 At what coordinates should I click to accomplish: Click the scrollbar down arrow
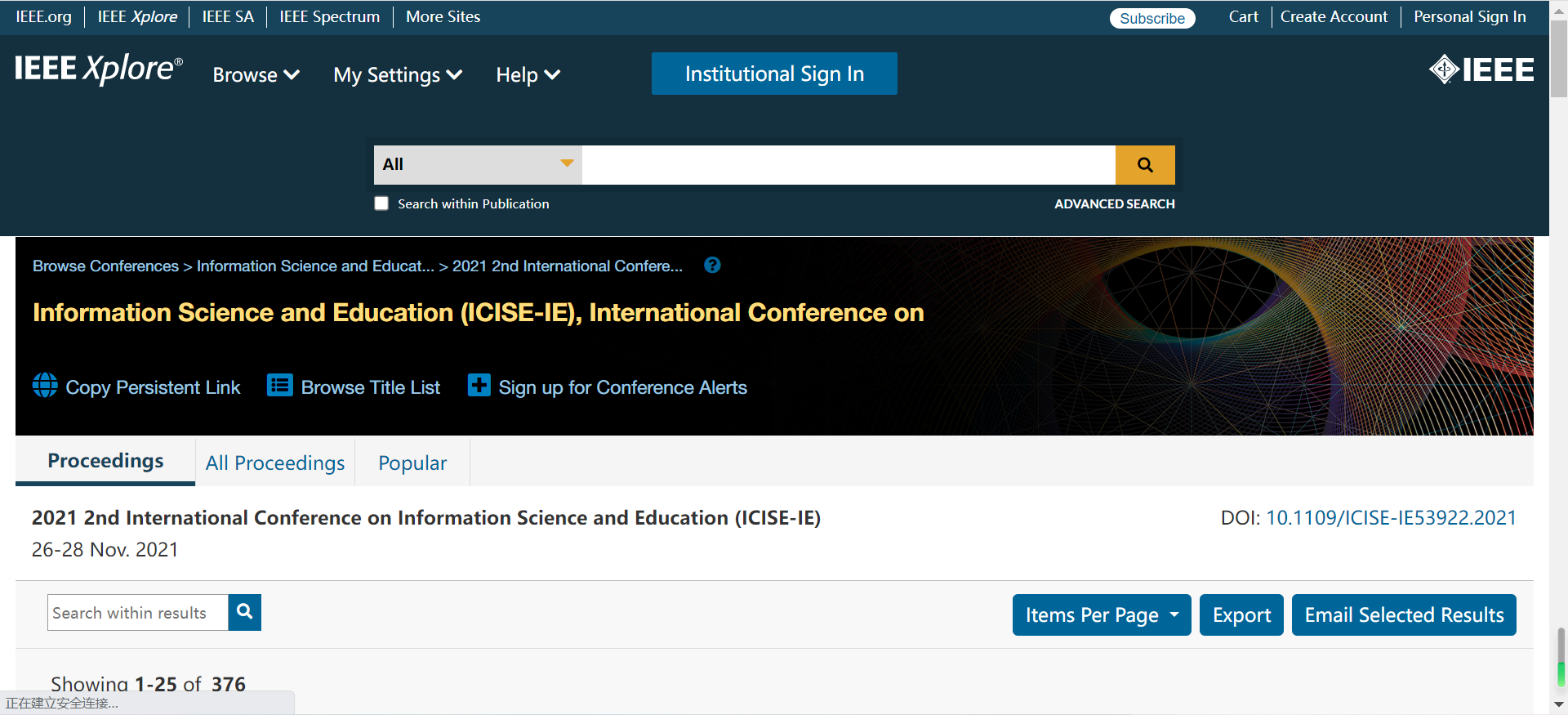click(1559, 704)
